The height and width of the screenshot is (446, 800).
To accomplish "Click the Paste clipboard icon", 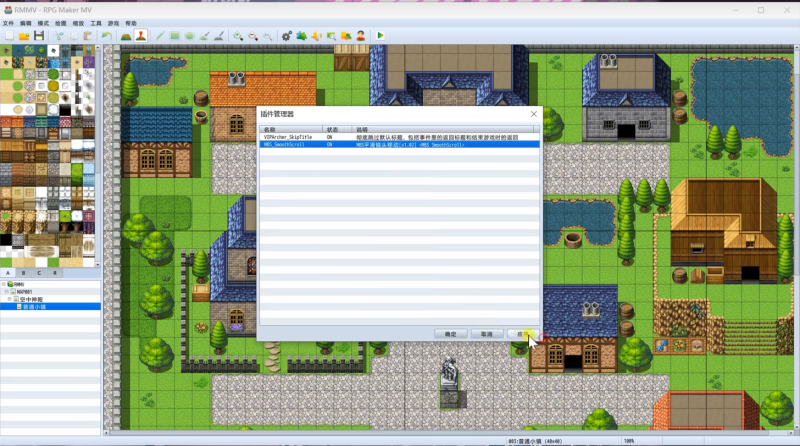I will click(x=88, y=36).
